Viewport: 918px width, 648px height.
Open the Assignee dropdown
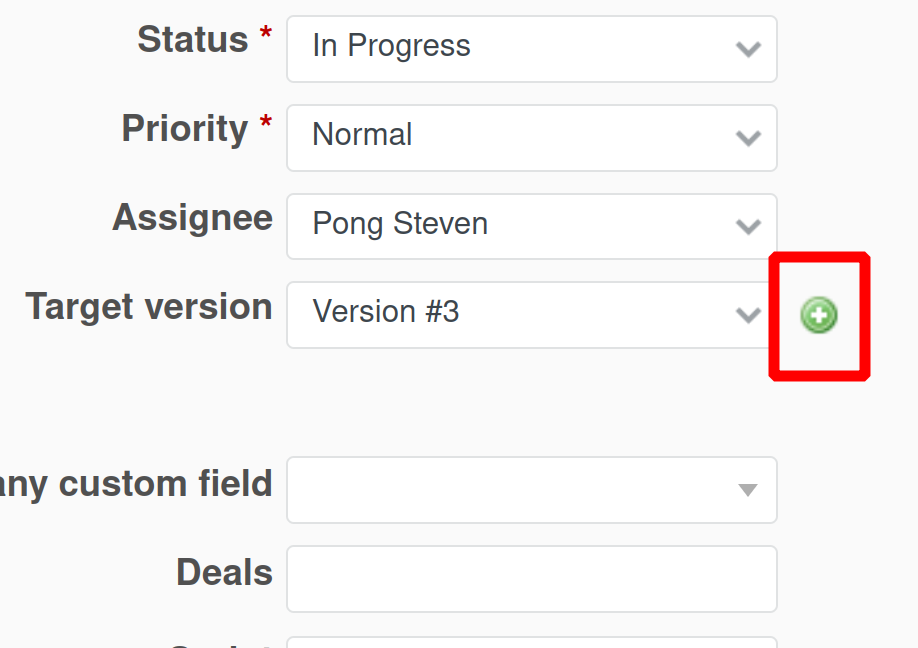tap(531, 226)
